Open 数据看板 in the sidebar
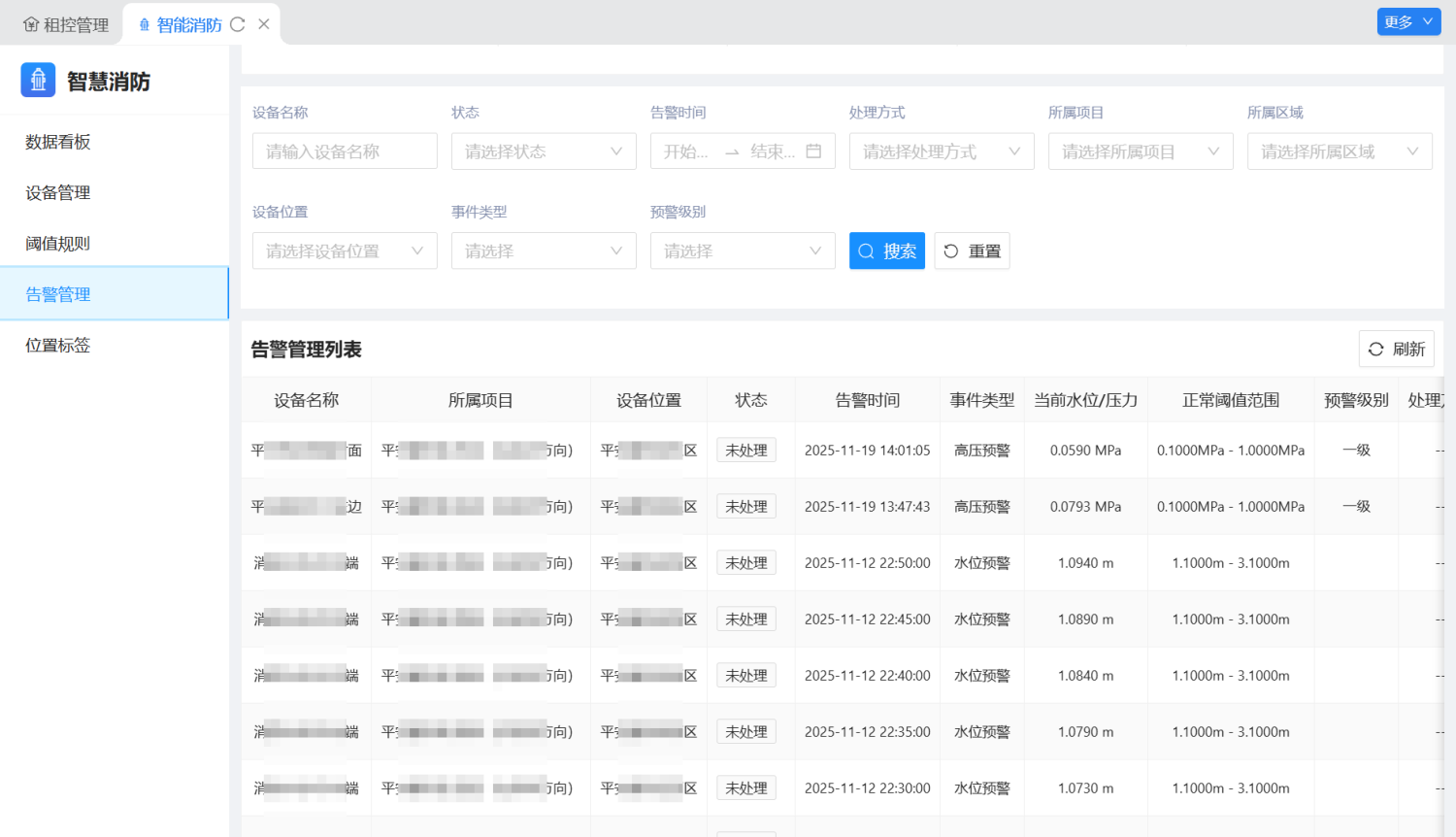 click(58, 142)
